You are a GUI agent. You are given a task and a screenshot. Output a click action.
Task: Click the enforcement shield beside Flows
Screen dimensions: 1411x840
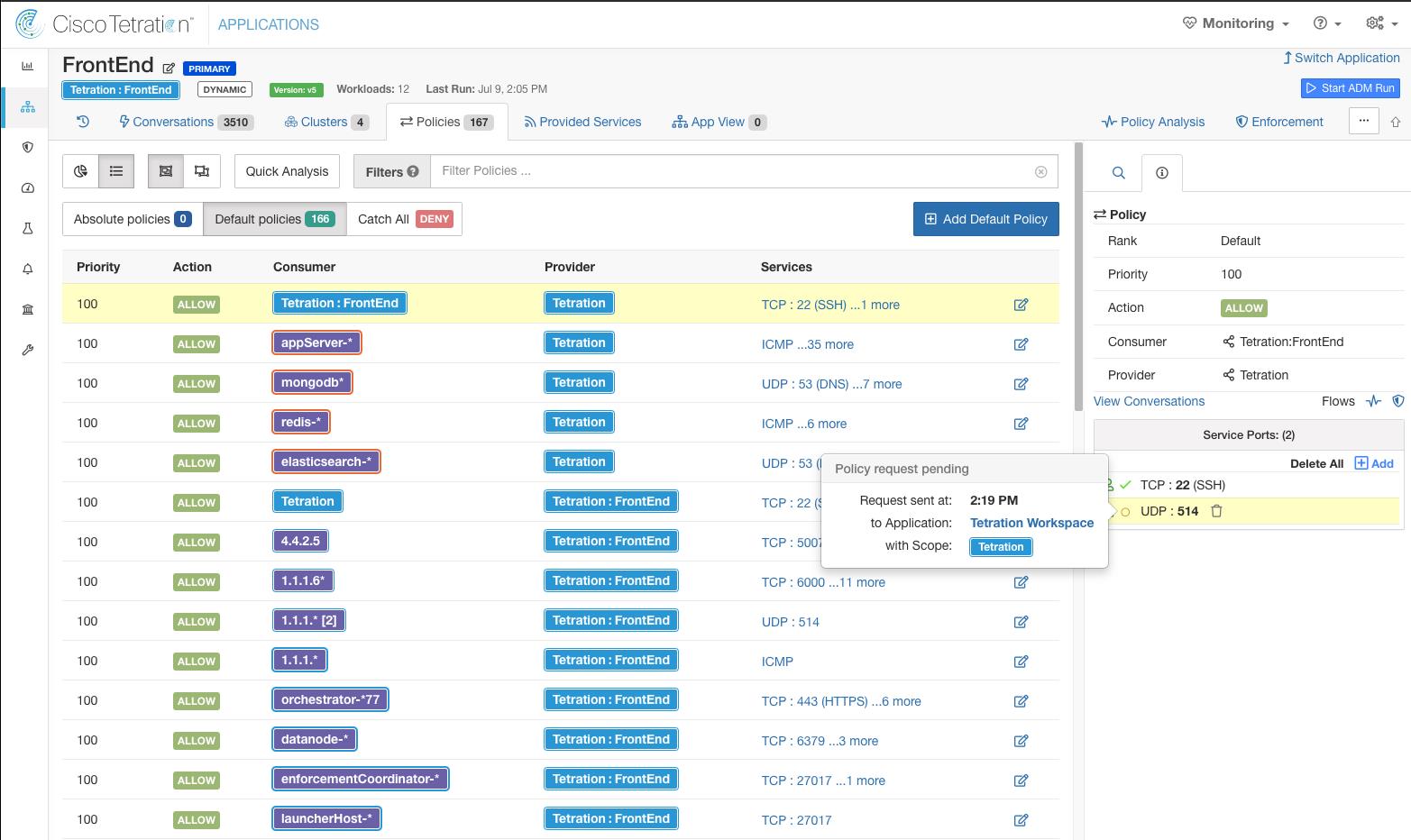click(1398, 401)
